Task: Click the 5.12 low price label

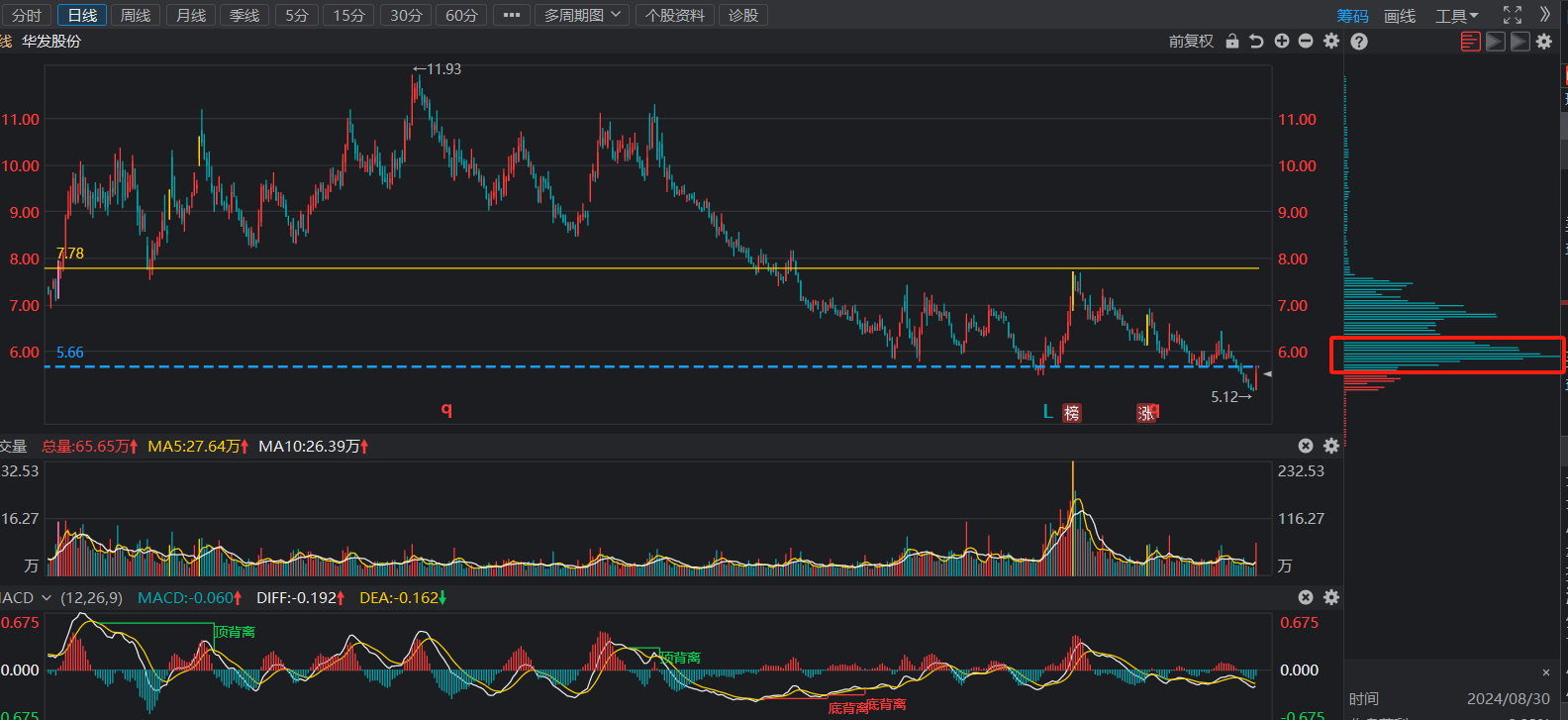Action: [x=1231, y=397]
